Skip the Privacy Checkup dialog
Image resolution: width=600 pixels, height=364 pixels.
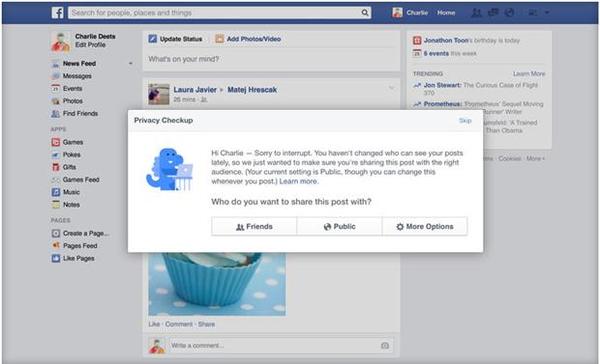tap(465, 121)
